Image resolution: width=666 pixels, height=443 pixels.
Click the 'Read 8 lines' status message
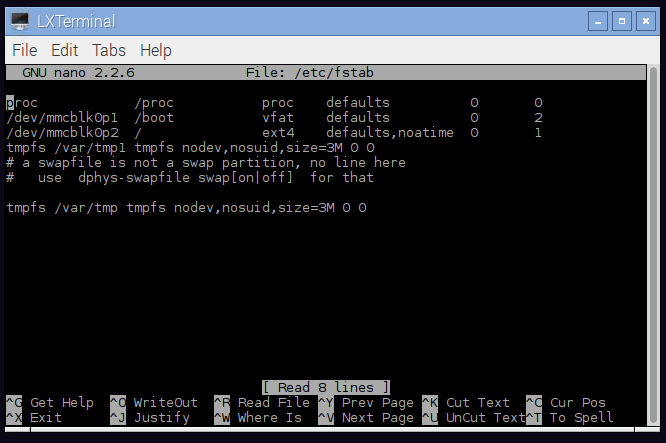(x=326, y=387)
